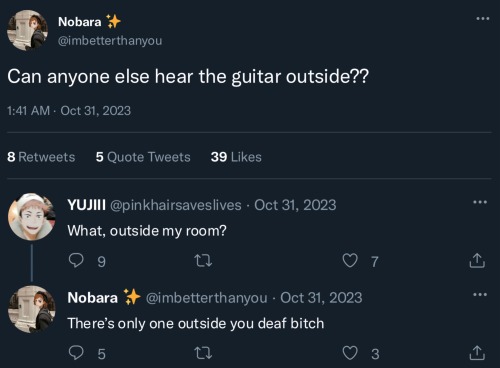Screen dimensions: 500x368
Task: Open Nobara's avatar on the reply
Action: (32, 309)
